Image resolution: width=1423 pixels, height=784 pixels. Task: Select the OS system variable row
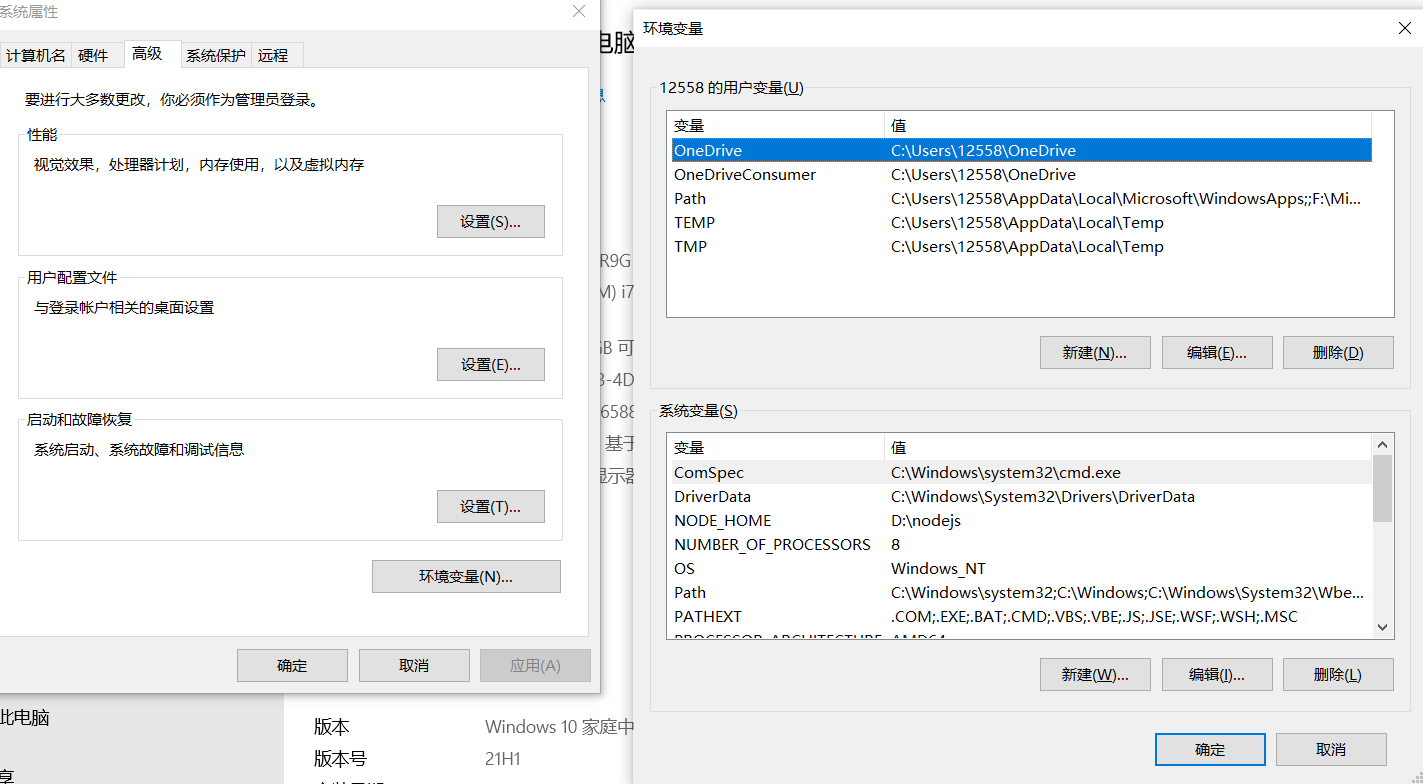(x=1021, y=569)
